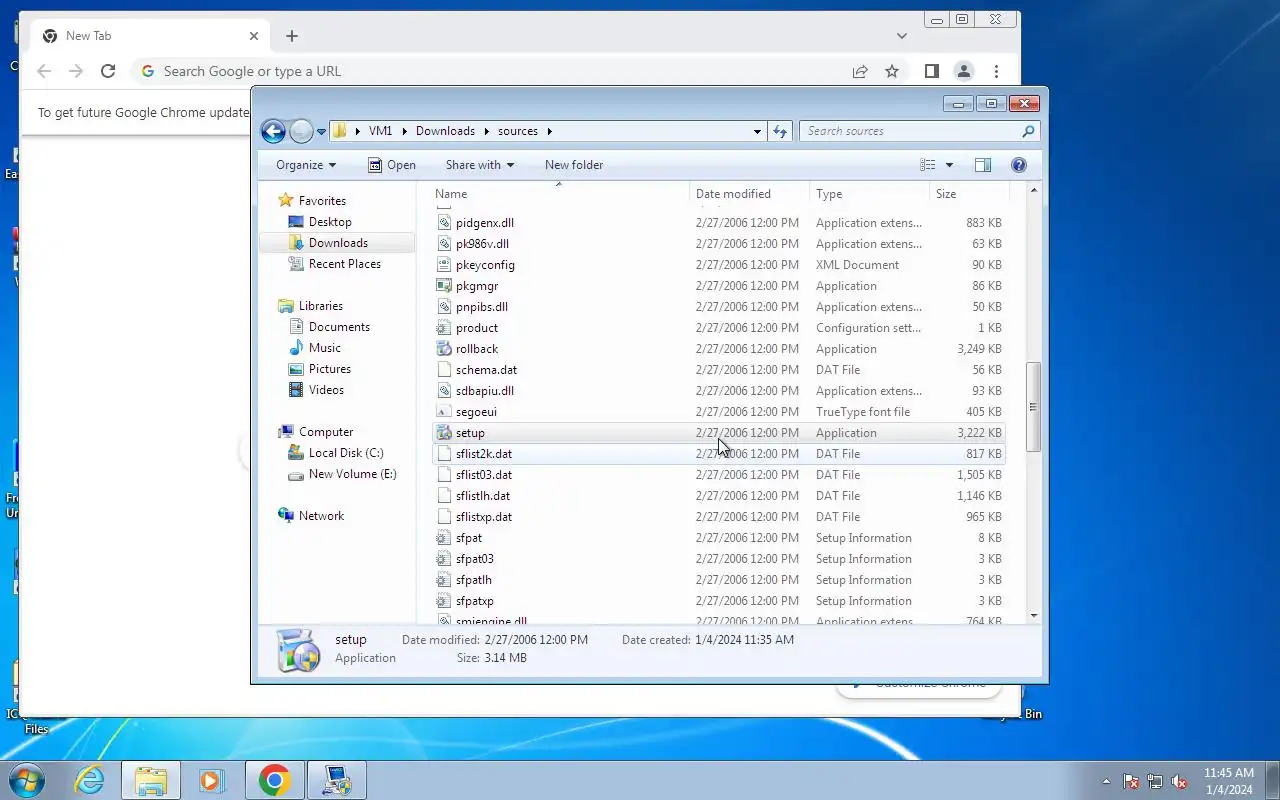The height and width of the screenshot is (800, 1280).
Task: Select the rollback application icon
Action: (x=445, y=349)
